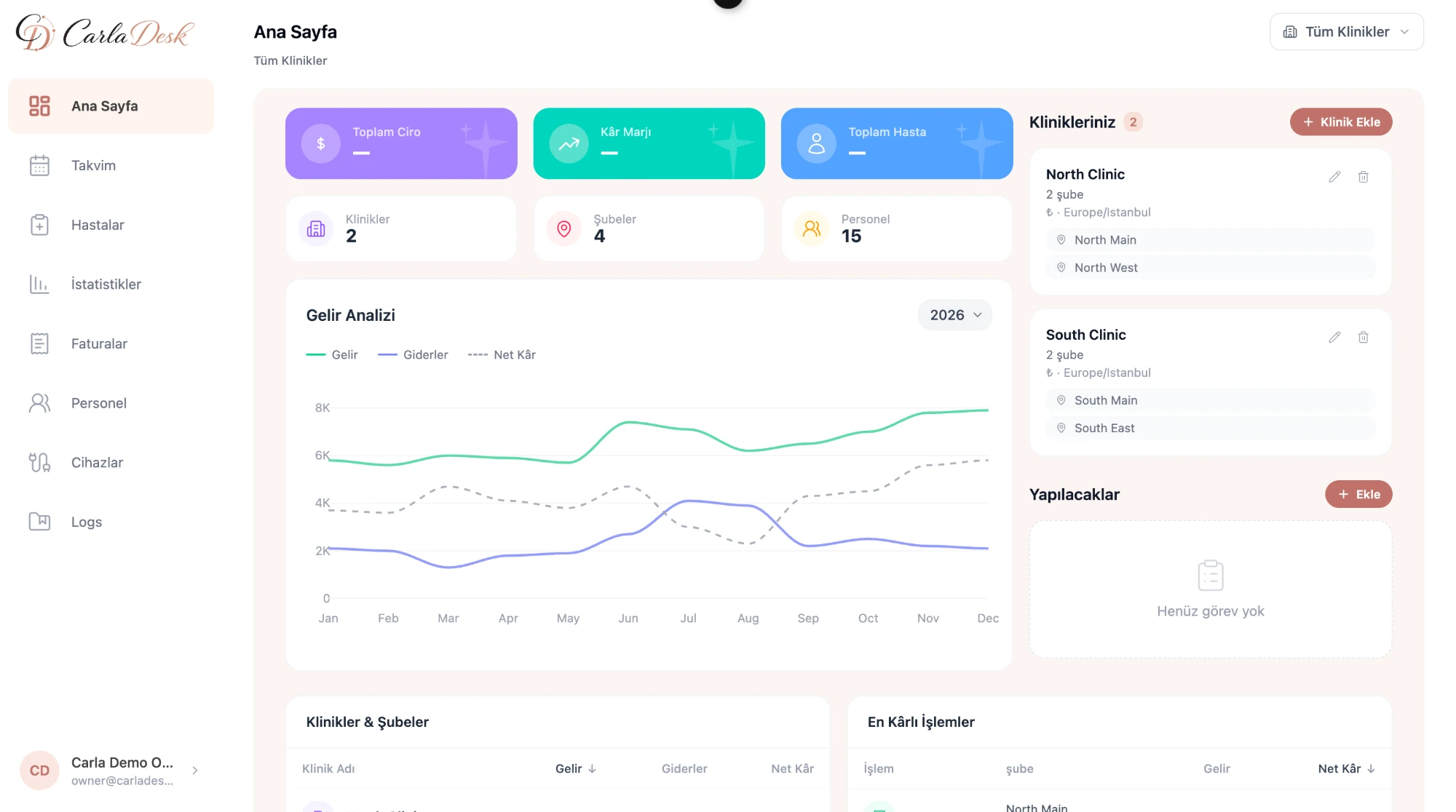Screen dimensions: 1456x812
Task: Delete North Clinic with the trash icon
Action: click(1364, 177)
